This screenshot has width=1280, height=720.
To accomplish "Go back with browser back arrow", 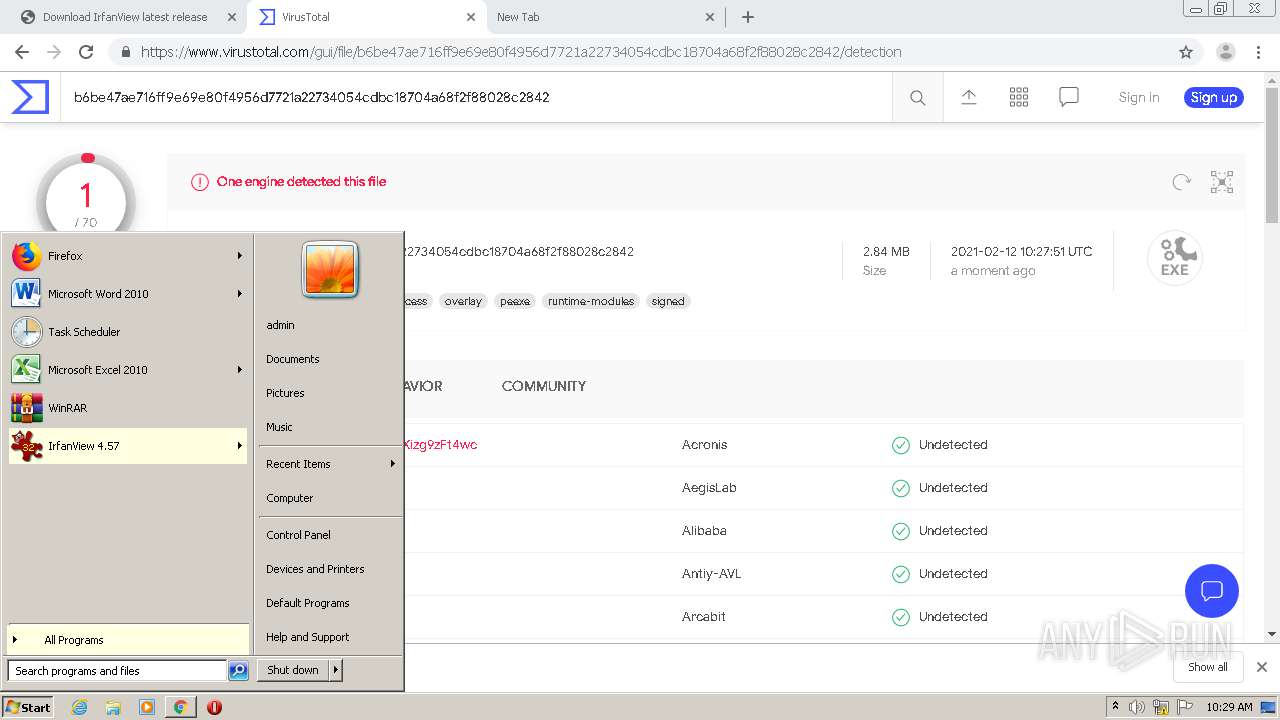I will pyautogui.click(x=22, y=52).
